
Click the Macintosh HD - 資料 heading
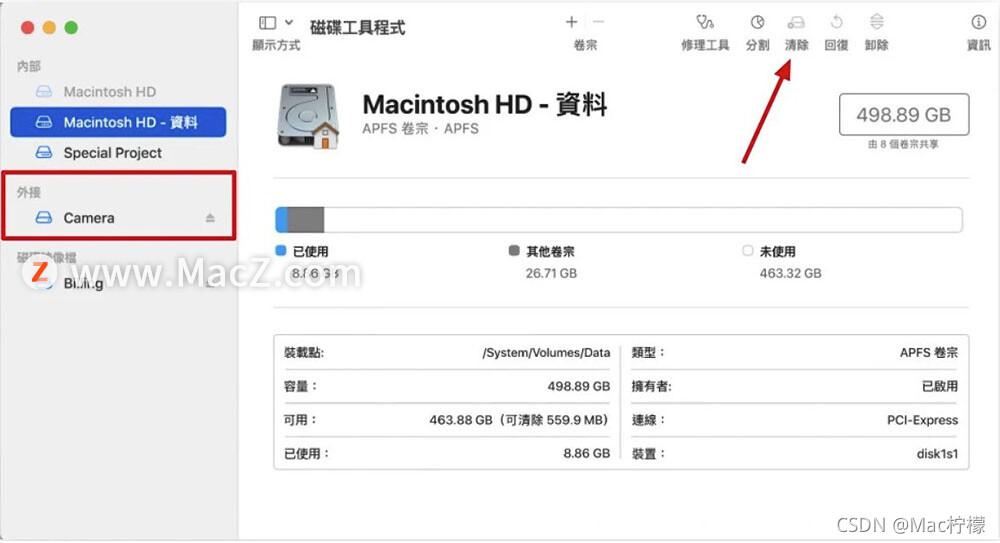tap(485, 105)
